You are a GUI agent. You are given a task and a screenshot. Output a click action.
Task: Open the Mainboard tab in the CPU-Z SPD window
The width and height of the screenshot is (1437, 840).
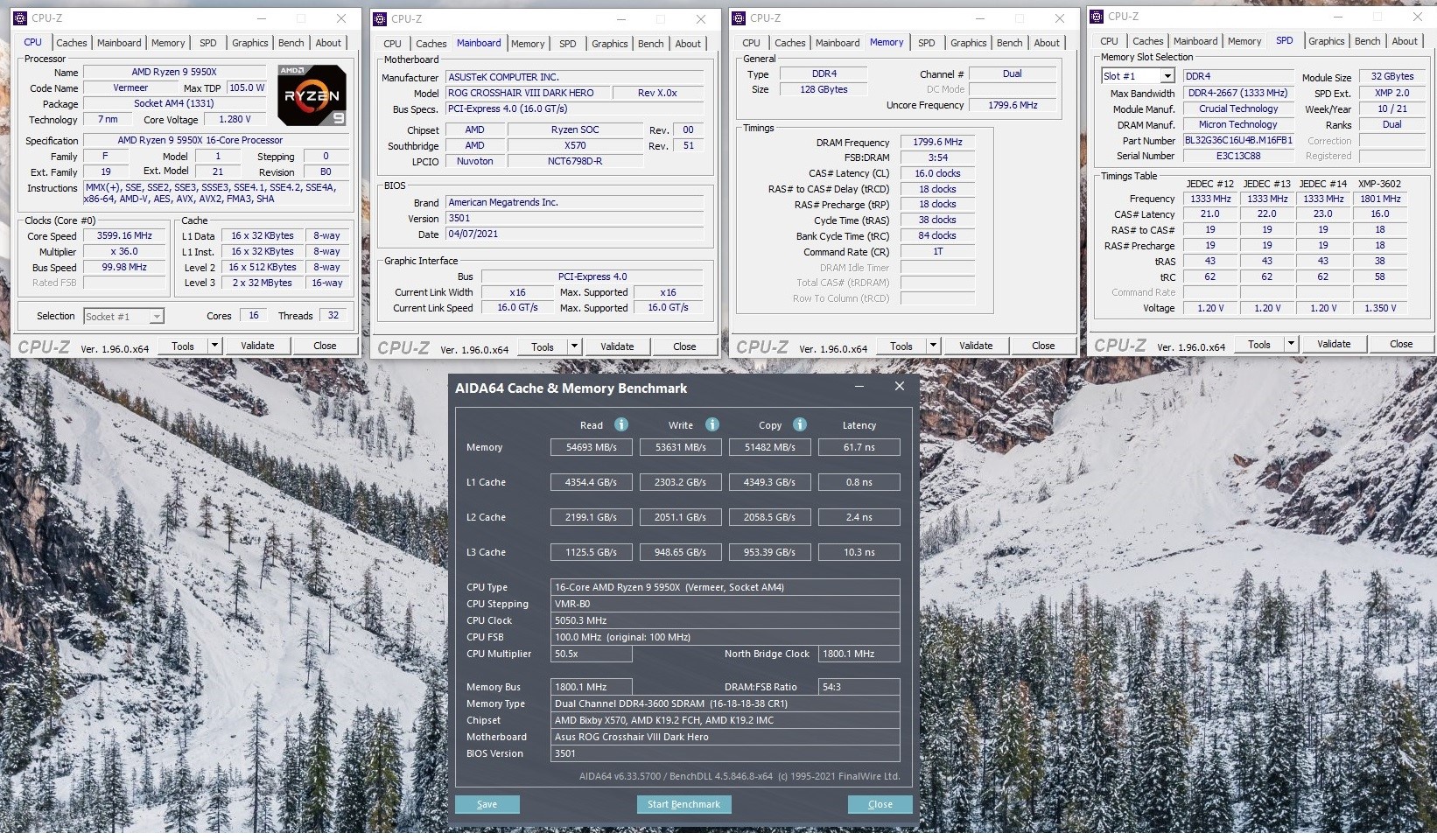pos(1195,41)
